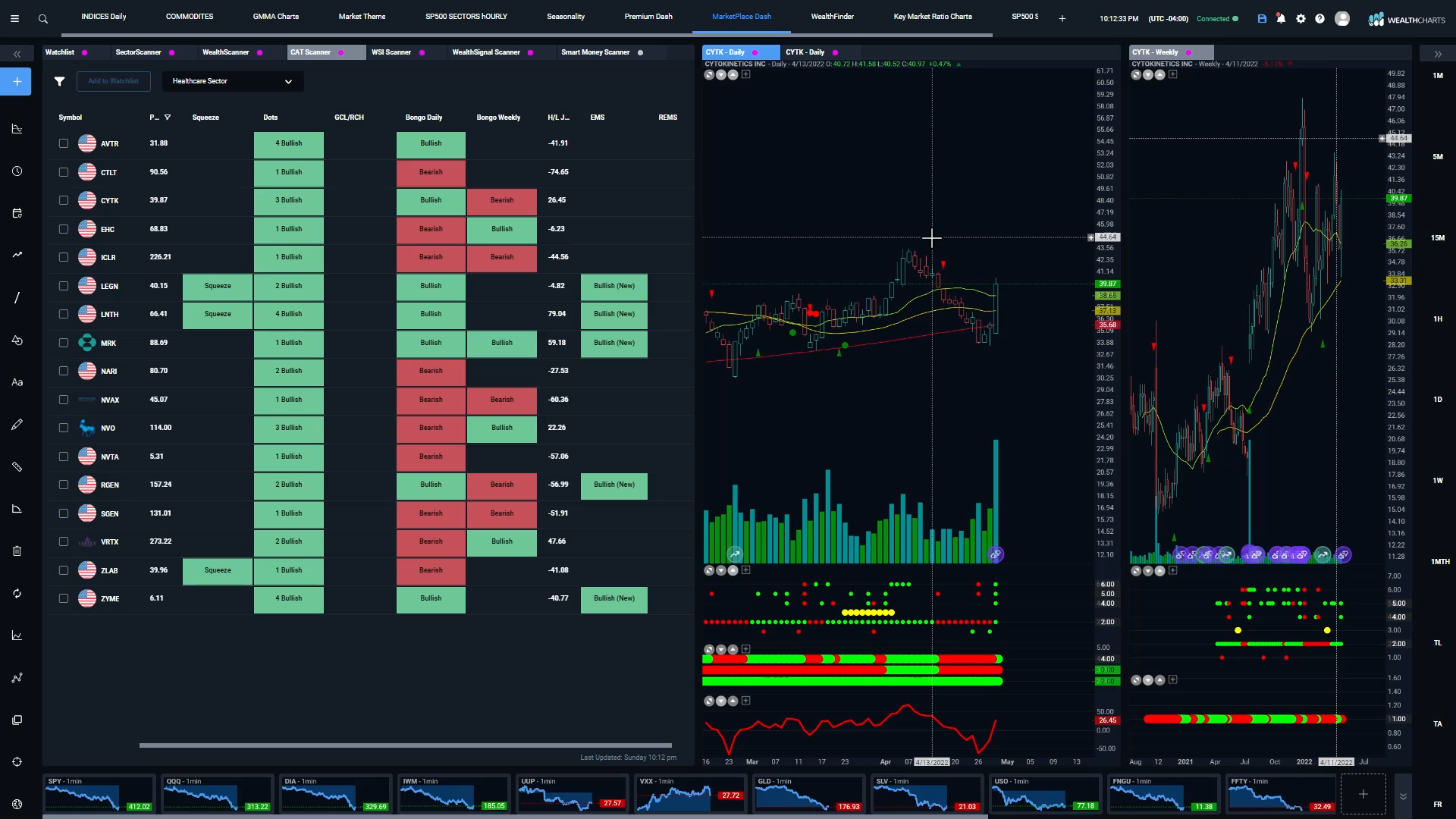The height and width of the screenshot is (819, 1456).
Task: Open the WealthFinder tab
Action: [x=832, y=17]
